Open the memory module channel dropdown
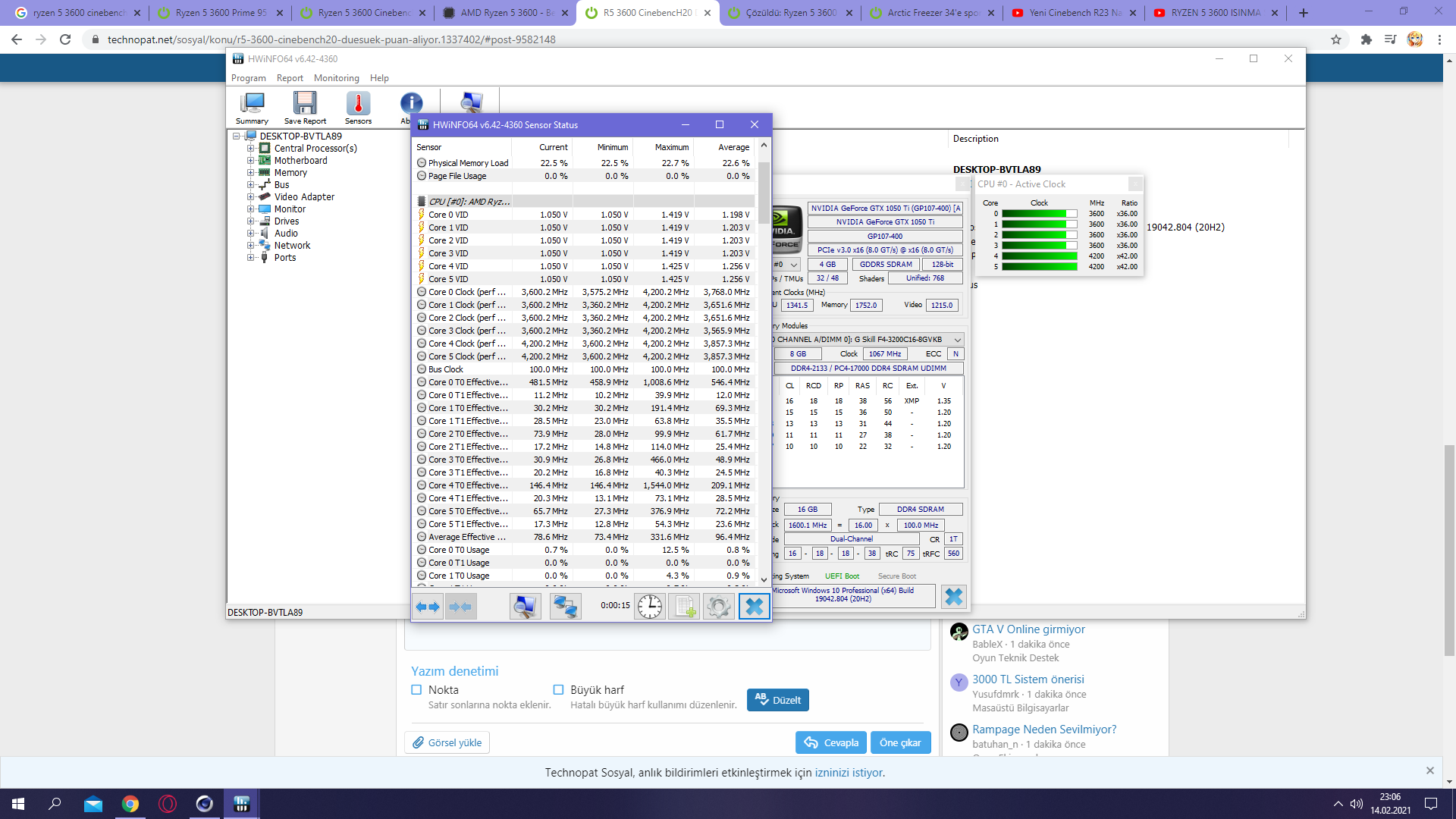This screenshot has height=819, width=1456. tap(958, 340)
